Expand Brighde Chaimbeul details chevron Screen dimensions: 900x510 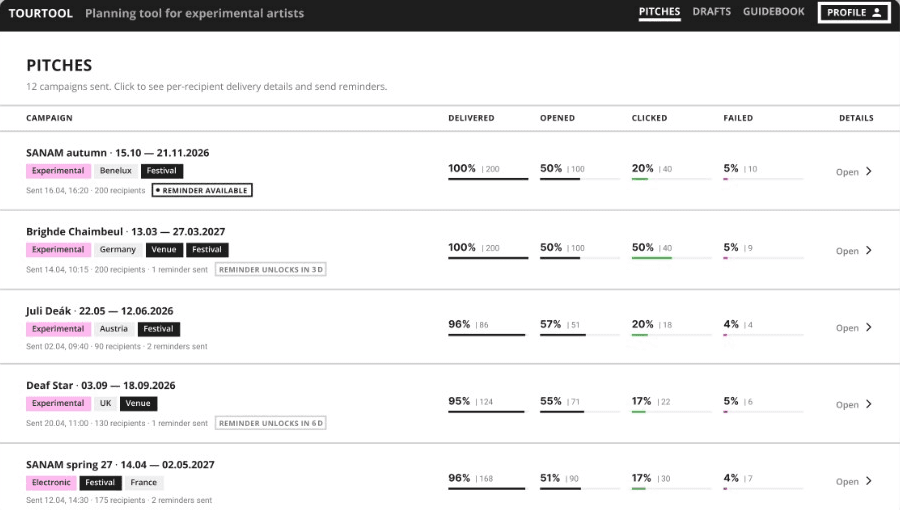click(868, 250)
